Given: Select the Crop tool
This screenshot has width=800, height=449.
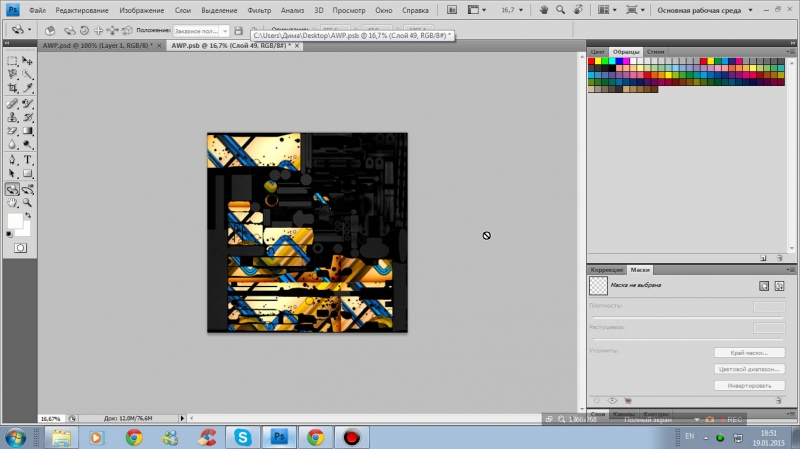Looking at the screenshot, I should [12, 88].
